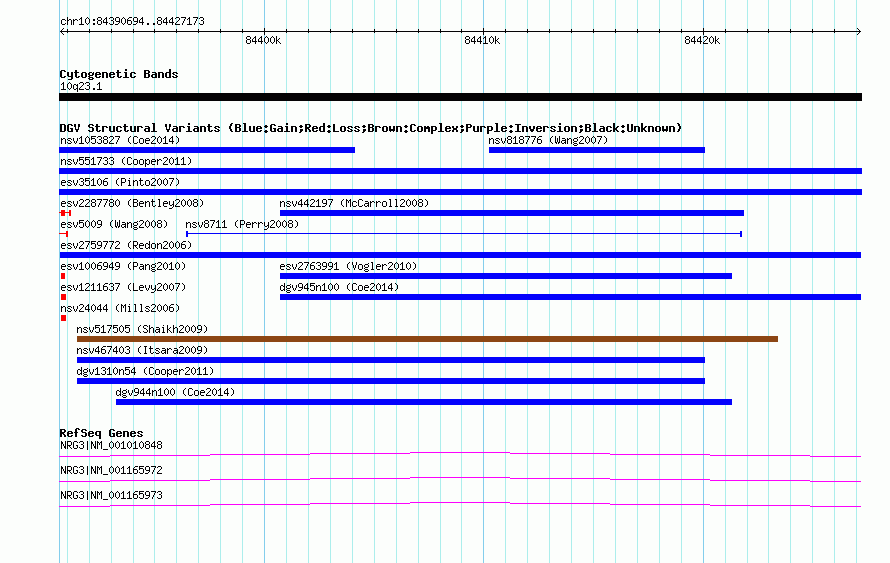
Task: Click dgv1310n54 (Cooper2011) blue bar
Action: pos(391,381)
